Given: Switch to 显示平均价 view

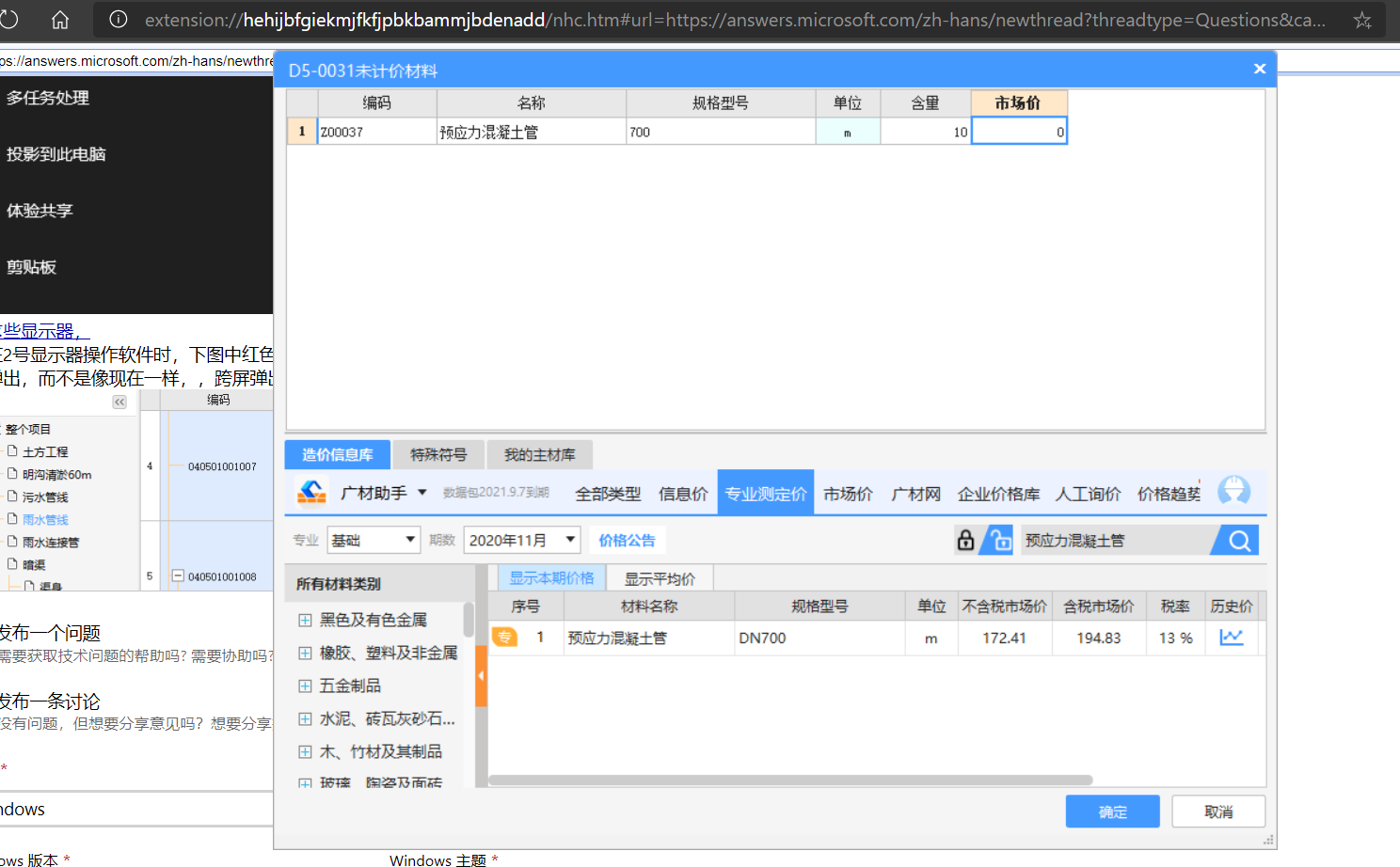Looking at the screenshot, I should [x=660, y=578].
